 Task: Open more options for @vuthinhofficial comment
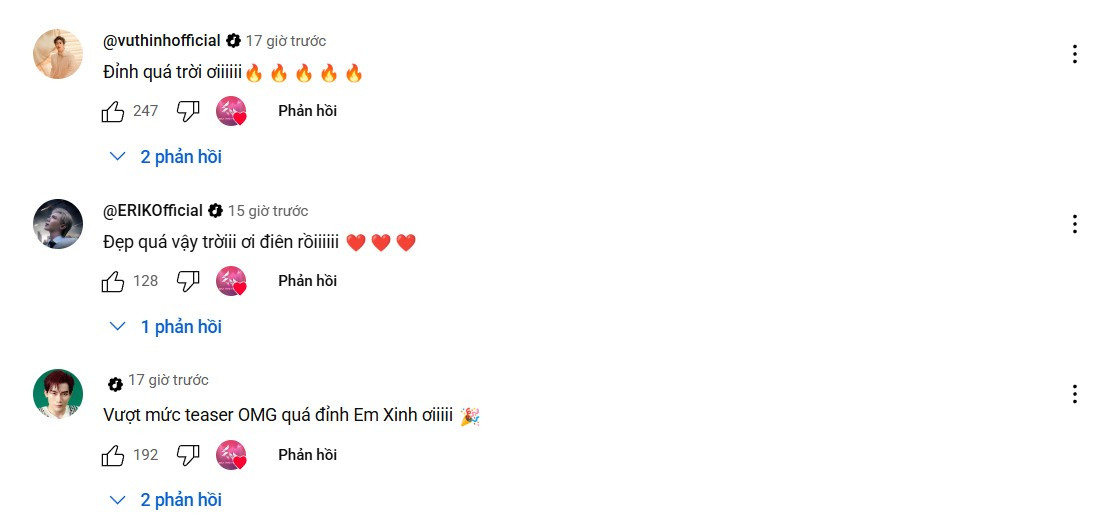(x=1075, y=54)
